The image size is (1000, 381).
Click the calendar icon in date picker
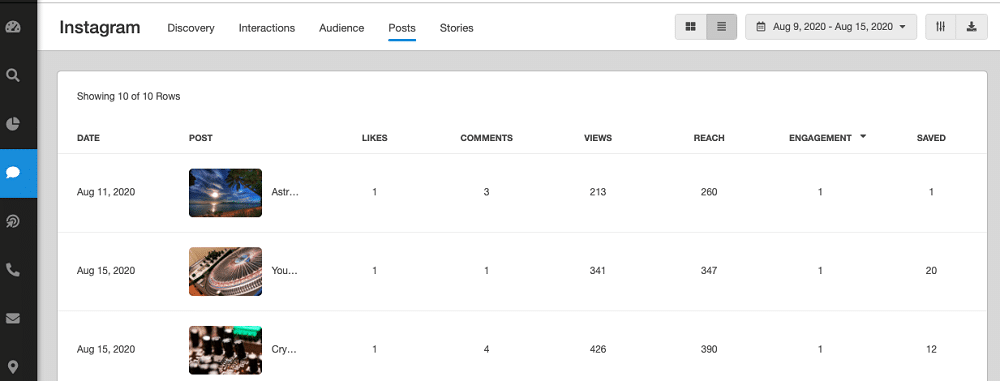(761, 27)
